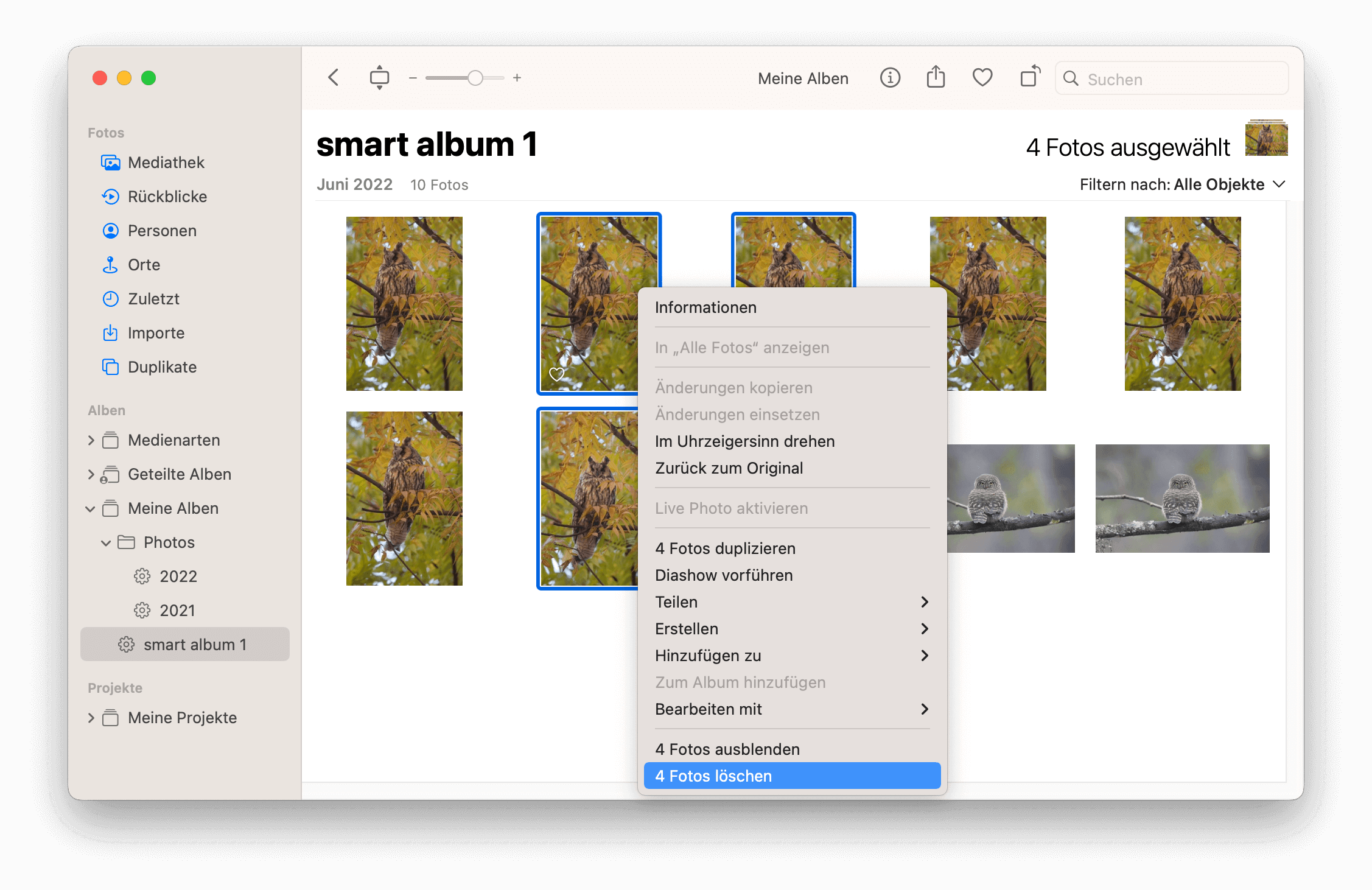Go back with the left chevron button
This screenshot has height=890, width=1372.
[334, 78]
